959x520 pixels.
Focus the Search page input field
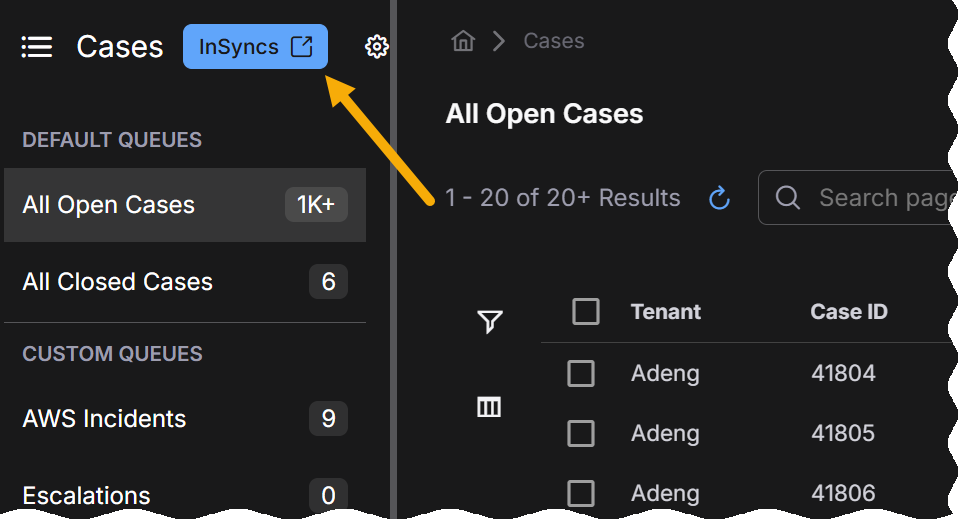tap(880, 198)
